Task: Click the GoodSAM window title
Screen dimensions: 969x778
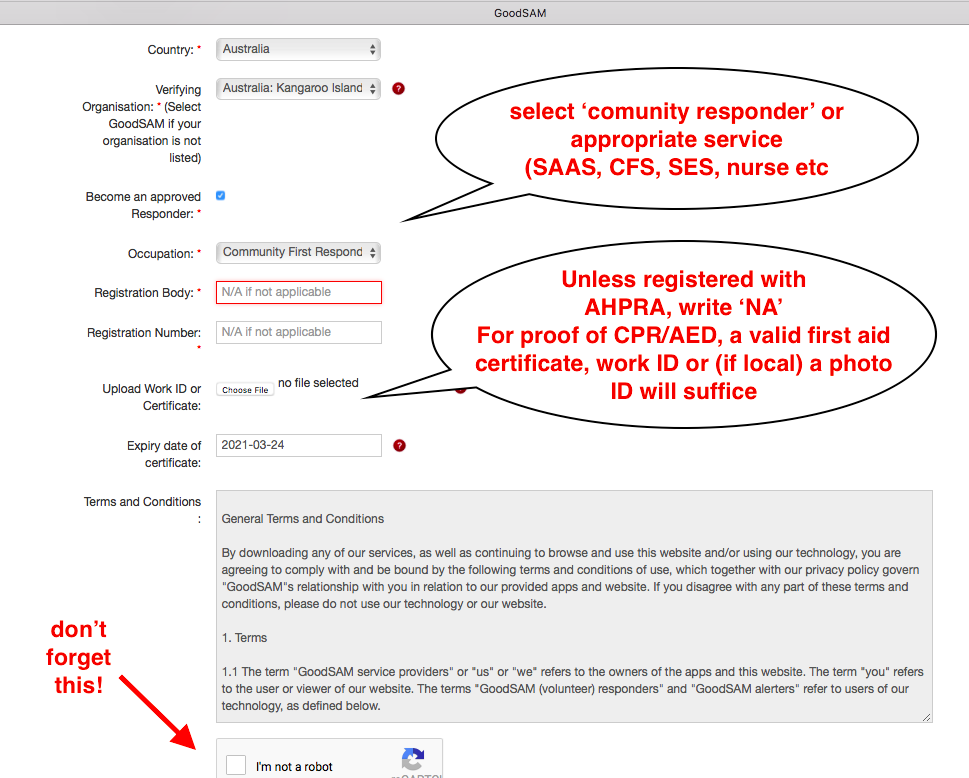Action: pyautogui.click(x=520, y=13)
